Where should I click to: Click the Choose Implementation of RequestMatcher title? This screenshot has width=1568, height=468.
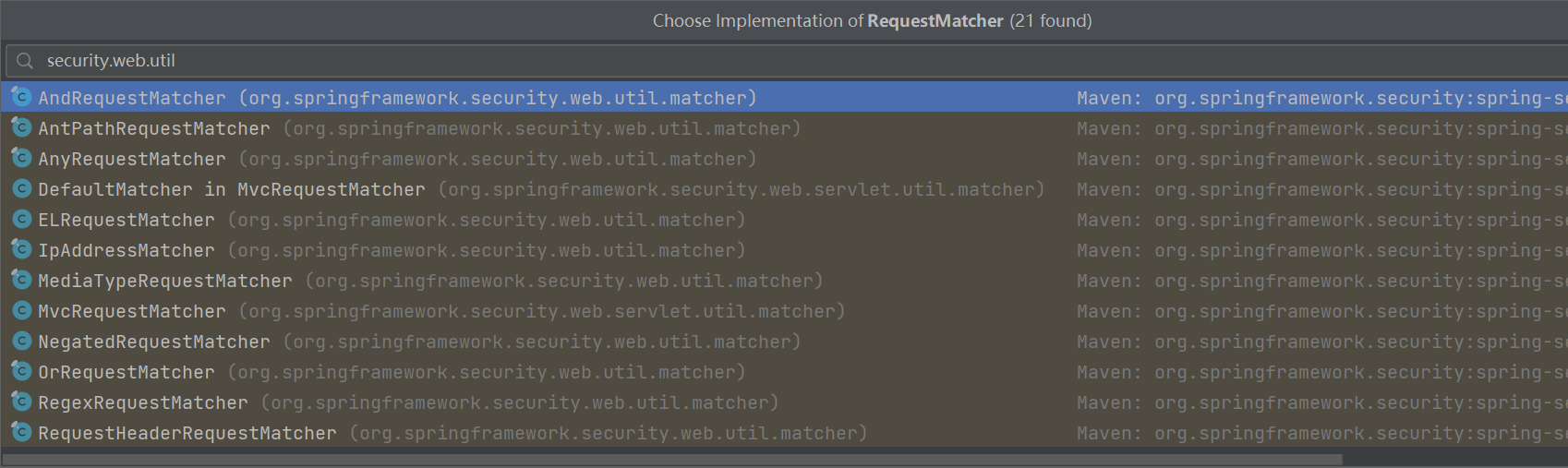pyautogui.click(x=872, y=20)
